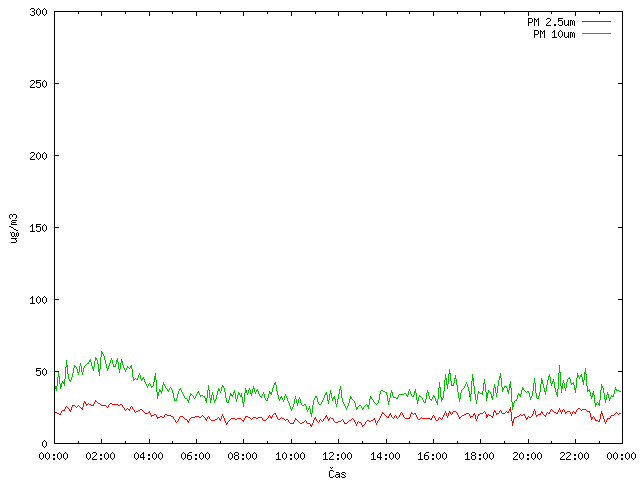This screenshot has height=480, width=640.
Task: Click the 20:00 time axis label
Action: point(527,456)
